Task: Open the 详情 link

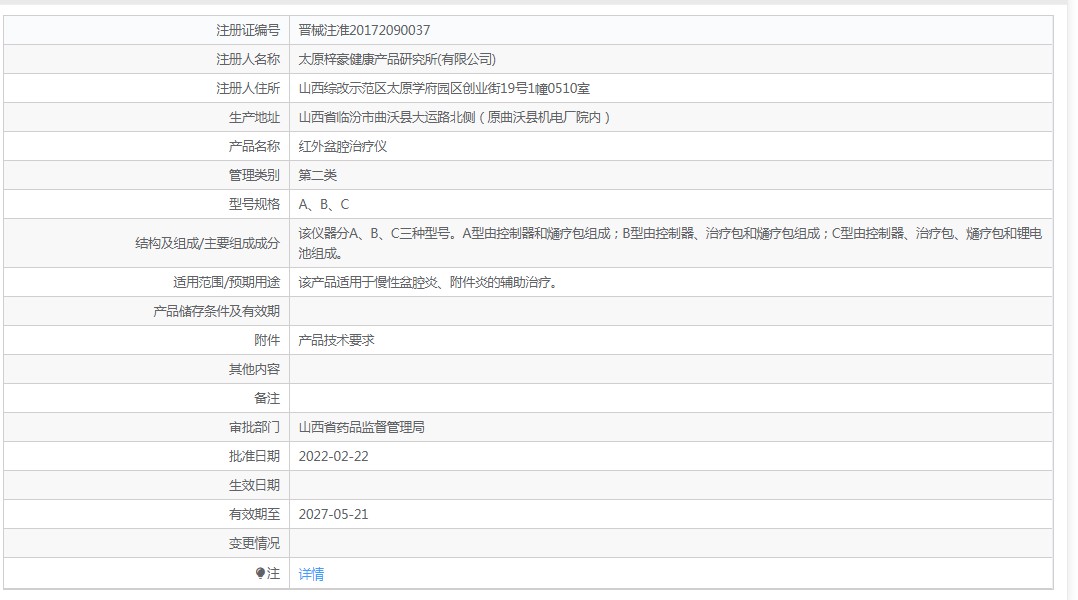Action: [311, 574]
